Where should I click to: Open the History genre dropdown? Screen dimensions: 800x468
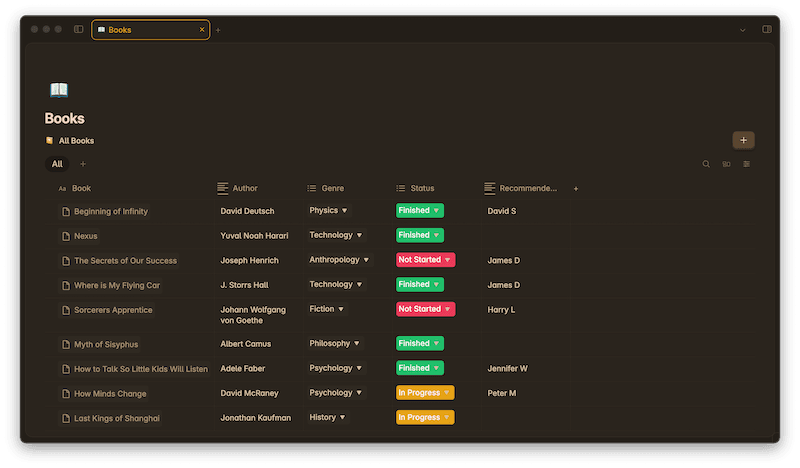[x=327, y=418]
